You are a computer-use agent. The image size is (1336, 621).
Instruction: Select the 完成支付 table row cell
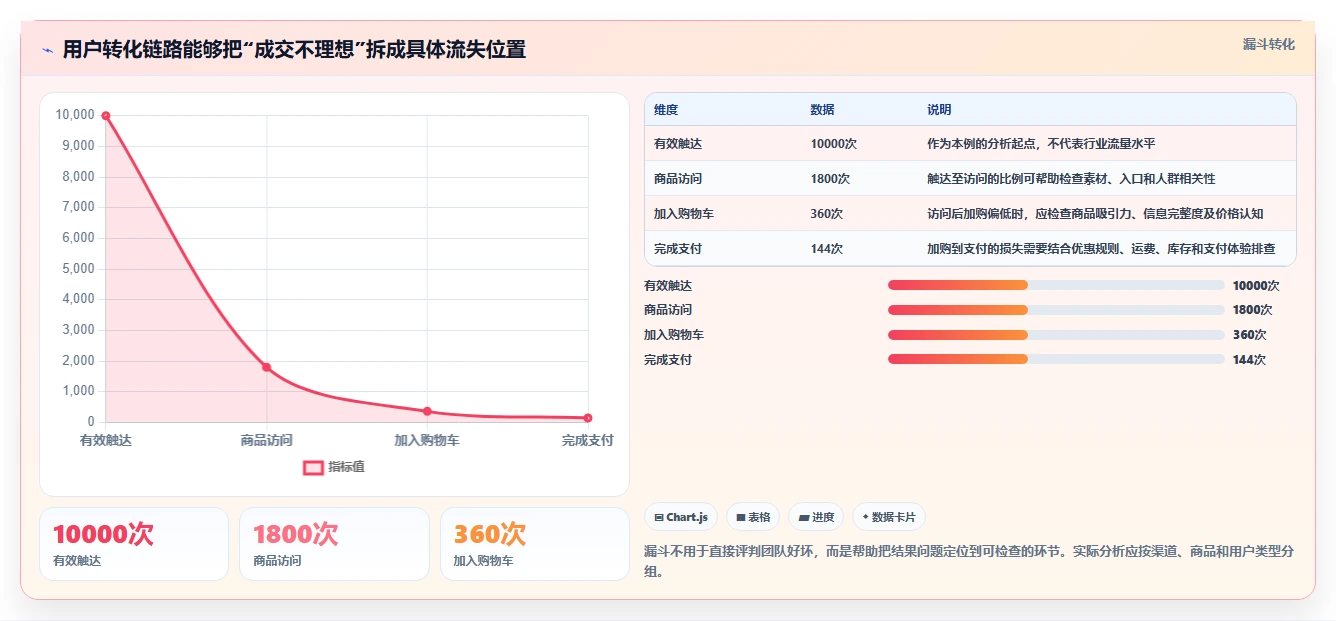(x=678, y=249)
